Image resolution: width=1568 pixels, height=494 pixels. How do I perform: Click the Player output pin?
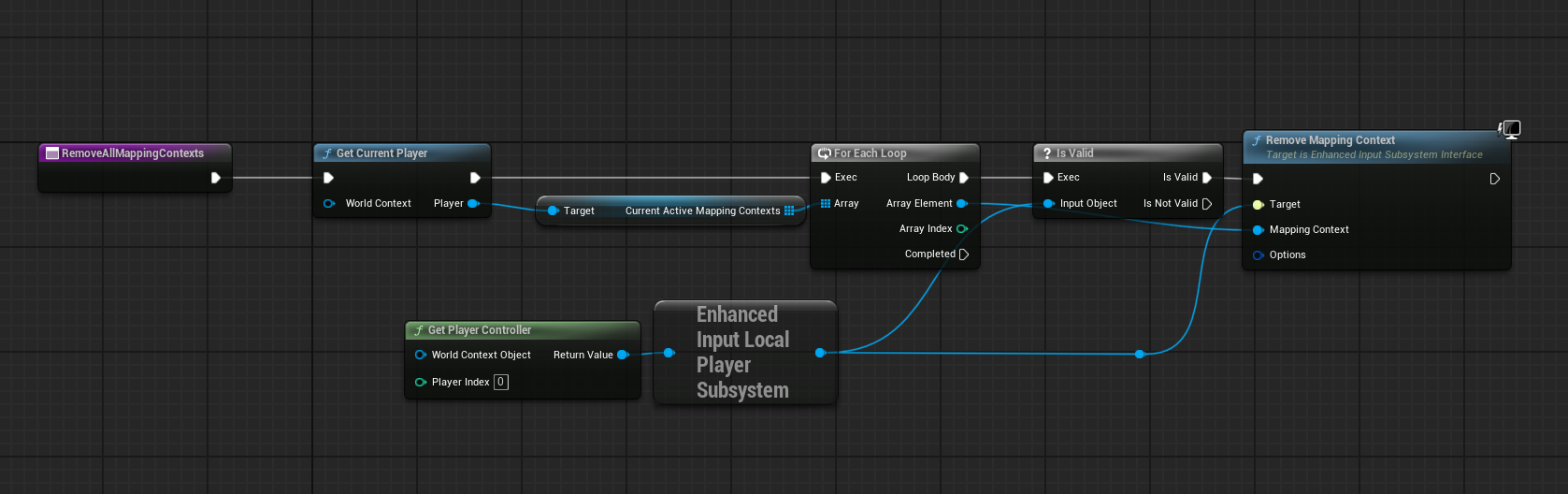[473, 203]
